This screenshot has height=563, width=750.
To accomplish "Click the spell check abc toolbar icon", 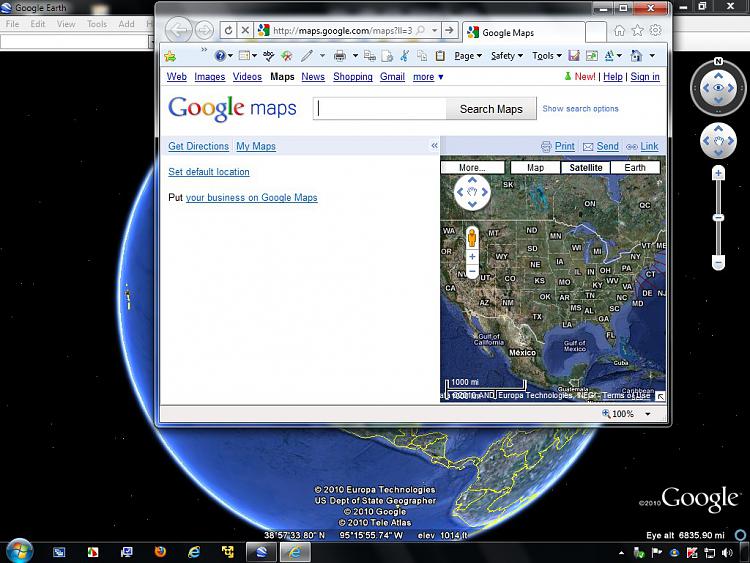I will pos(268,56).
